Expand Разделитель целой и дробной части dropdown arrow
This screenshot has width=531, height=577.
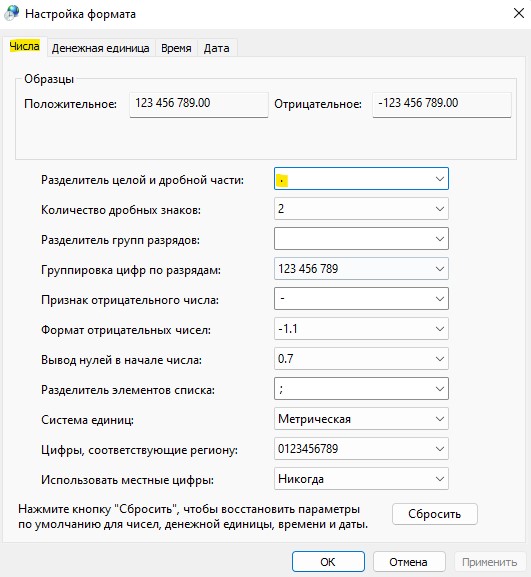pos(439,179)
